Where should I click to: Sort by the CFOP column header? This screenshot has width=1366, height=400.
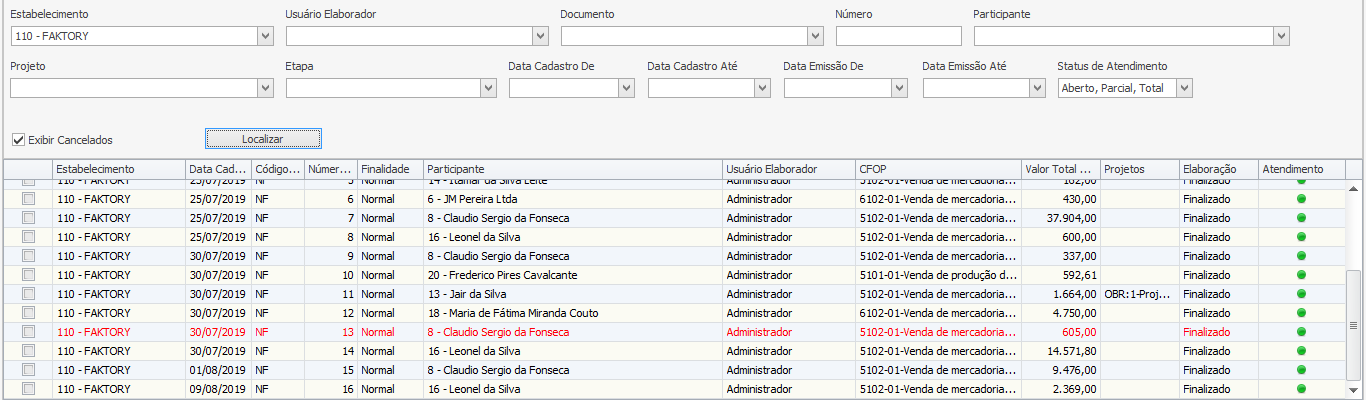(x=937, y=169)
